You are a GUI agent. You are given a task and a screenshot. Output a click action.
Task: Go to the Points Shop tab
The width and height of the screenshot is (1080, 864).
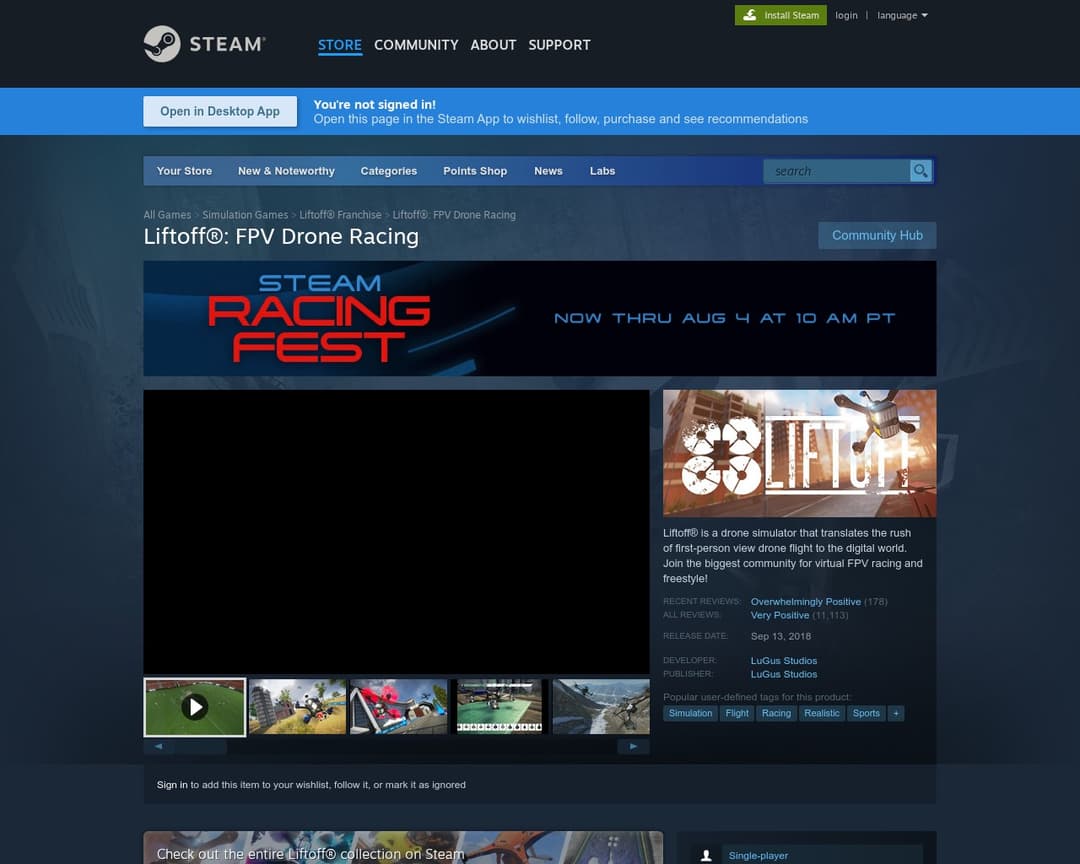click(x=475, y=171)
